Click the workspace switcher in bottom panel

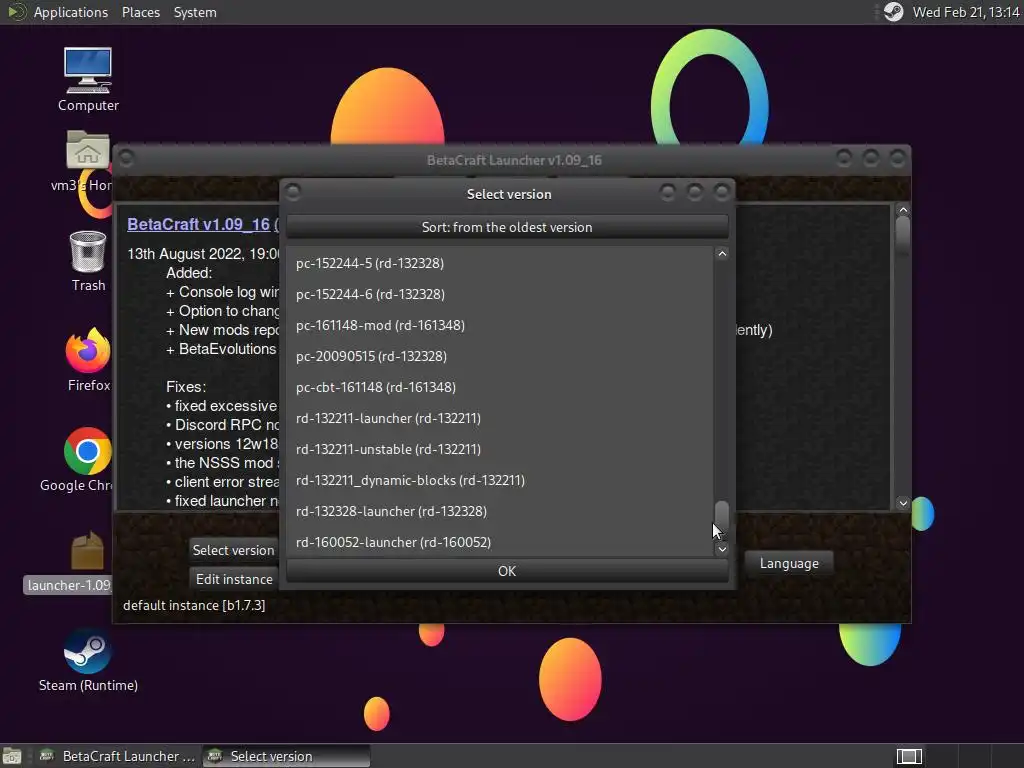tap(908, 756)
